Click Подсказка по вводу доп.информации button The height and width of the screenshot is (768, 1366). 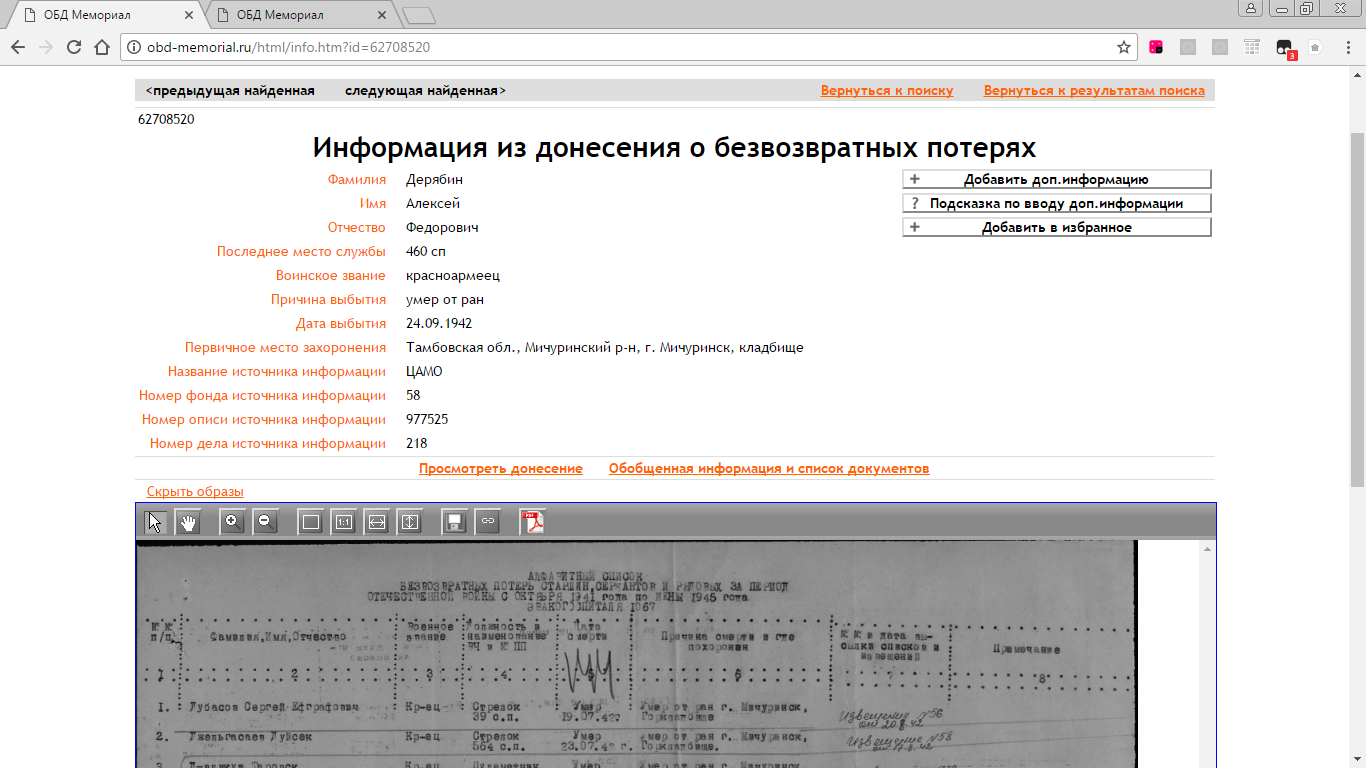click(x=1056, y=203)
